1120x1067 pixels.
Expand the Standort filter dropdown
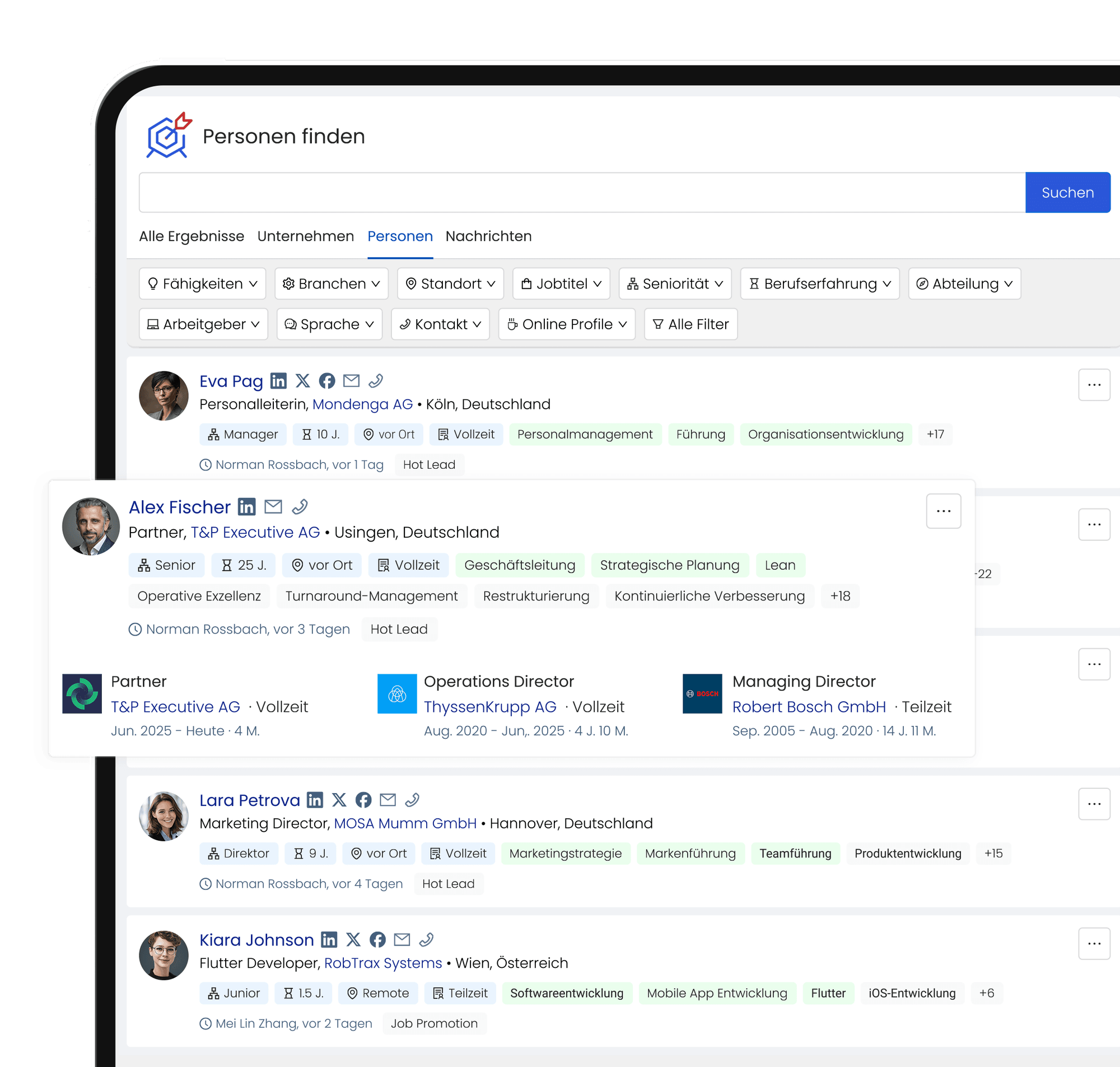pyautogui.click(x=450, y=283)
